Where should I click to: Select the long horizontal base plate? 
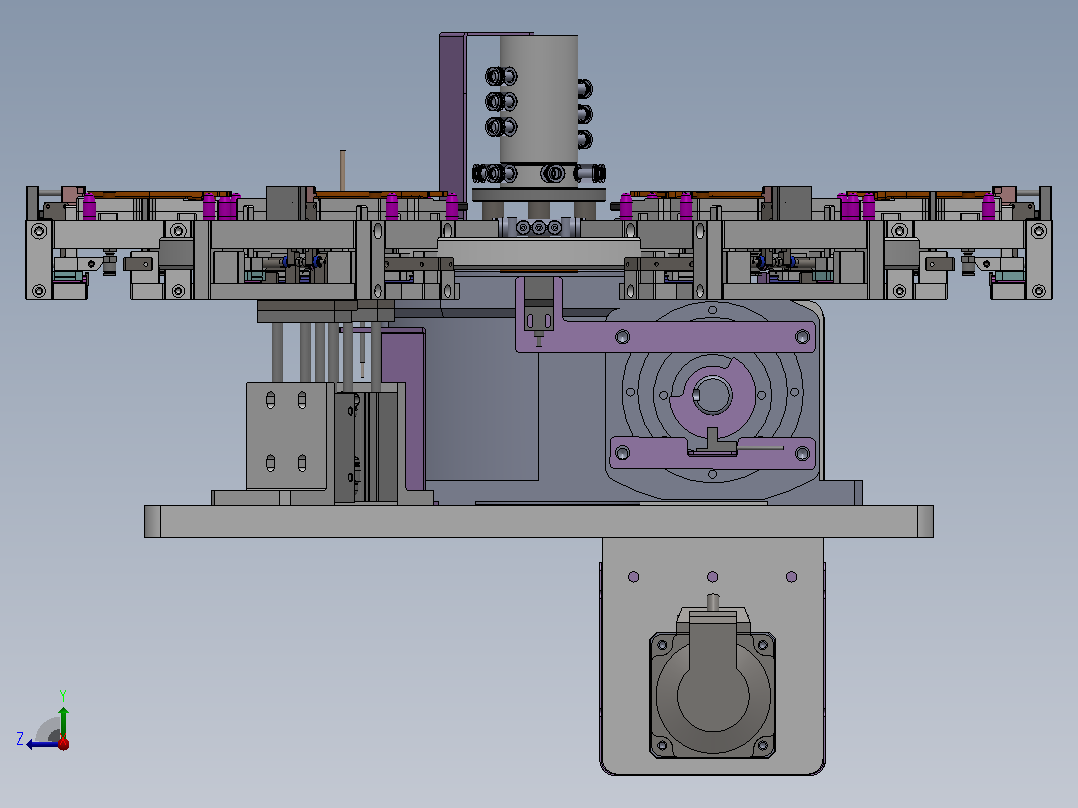(539, 521)
